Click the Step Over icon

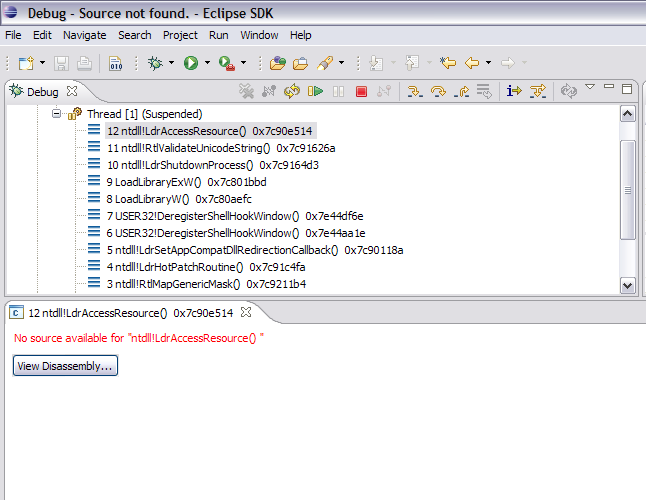(x=438, y=91)
